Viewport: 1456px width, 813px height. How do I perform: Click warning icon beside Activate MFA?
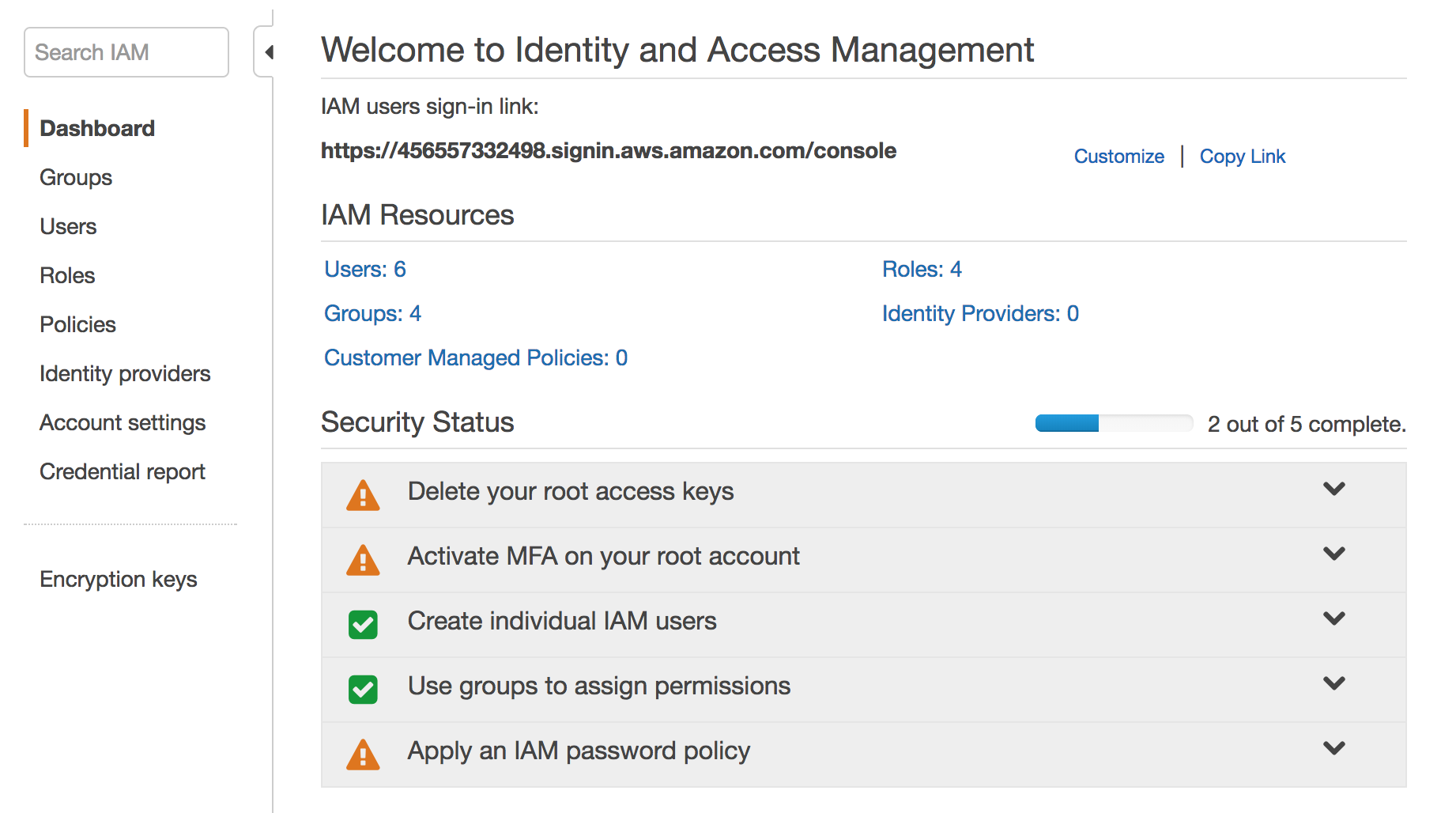[x=363, y=560]
